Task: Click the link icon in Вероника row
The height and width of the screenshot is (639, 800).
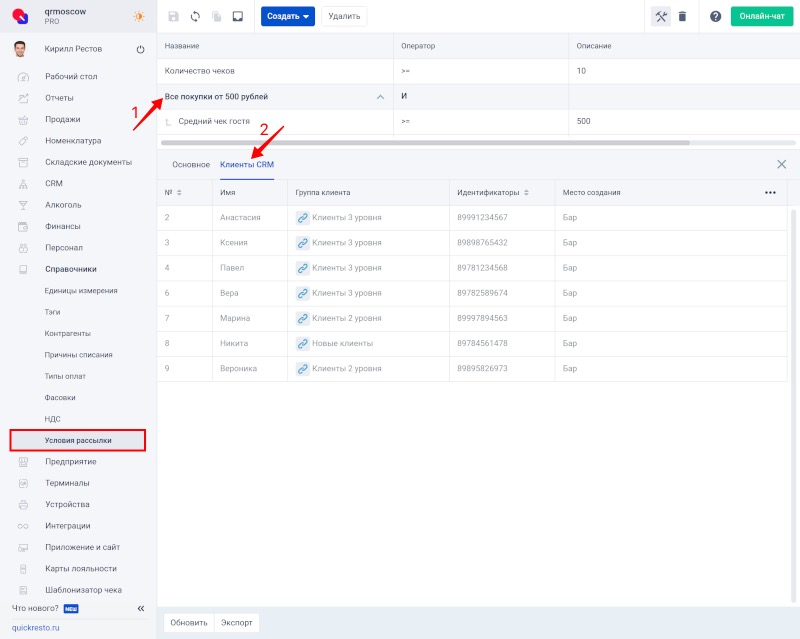Action: [x=303, y=368]
